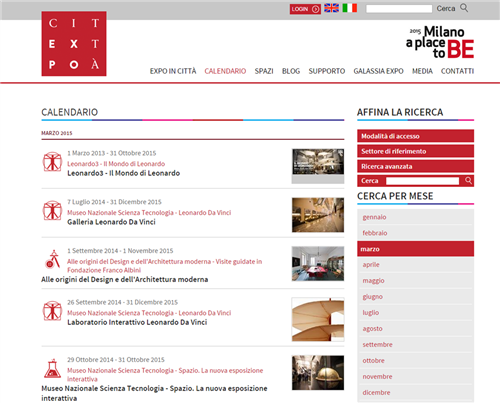Open the CALENDARIO menu item

[225, 71]
